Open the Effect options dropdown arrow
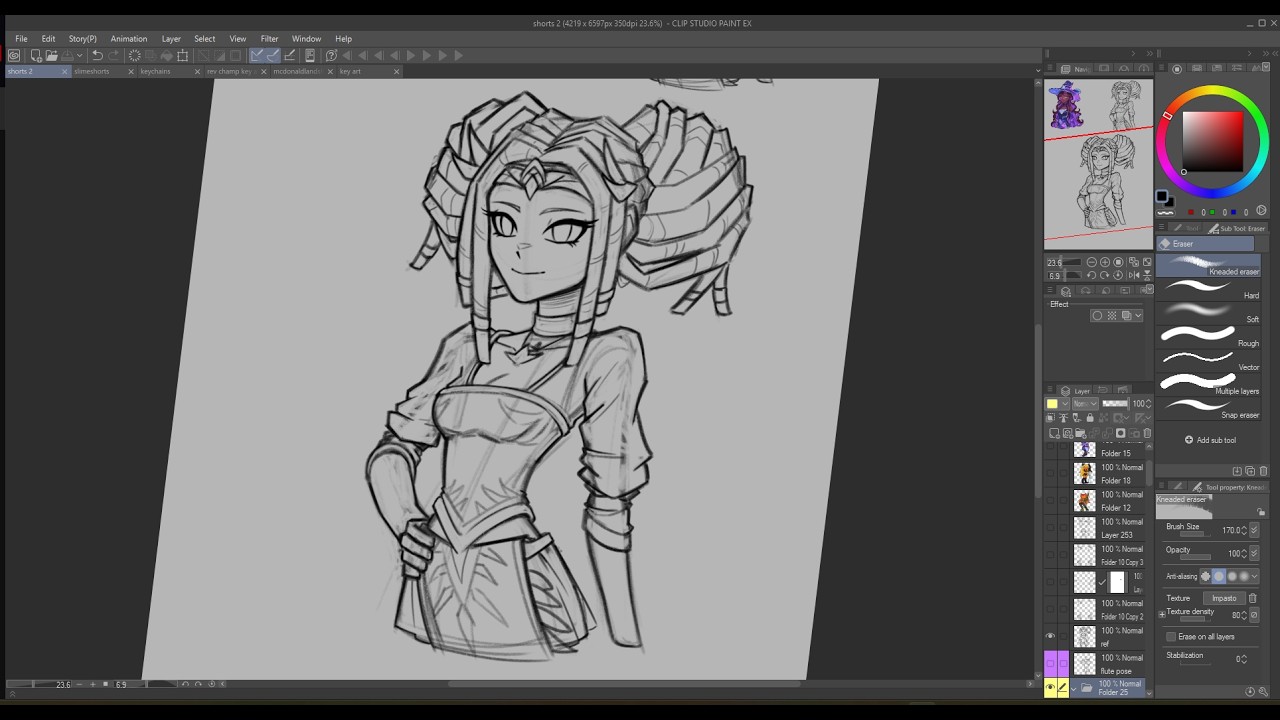This screenshot has height=720, width=1280. point(1138,316)
